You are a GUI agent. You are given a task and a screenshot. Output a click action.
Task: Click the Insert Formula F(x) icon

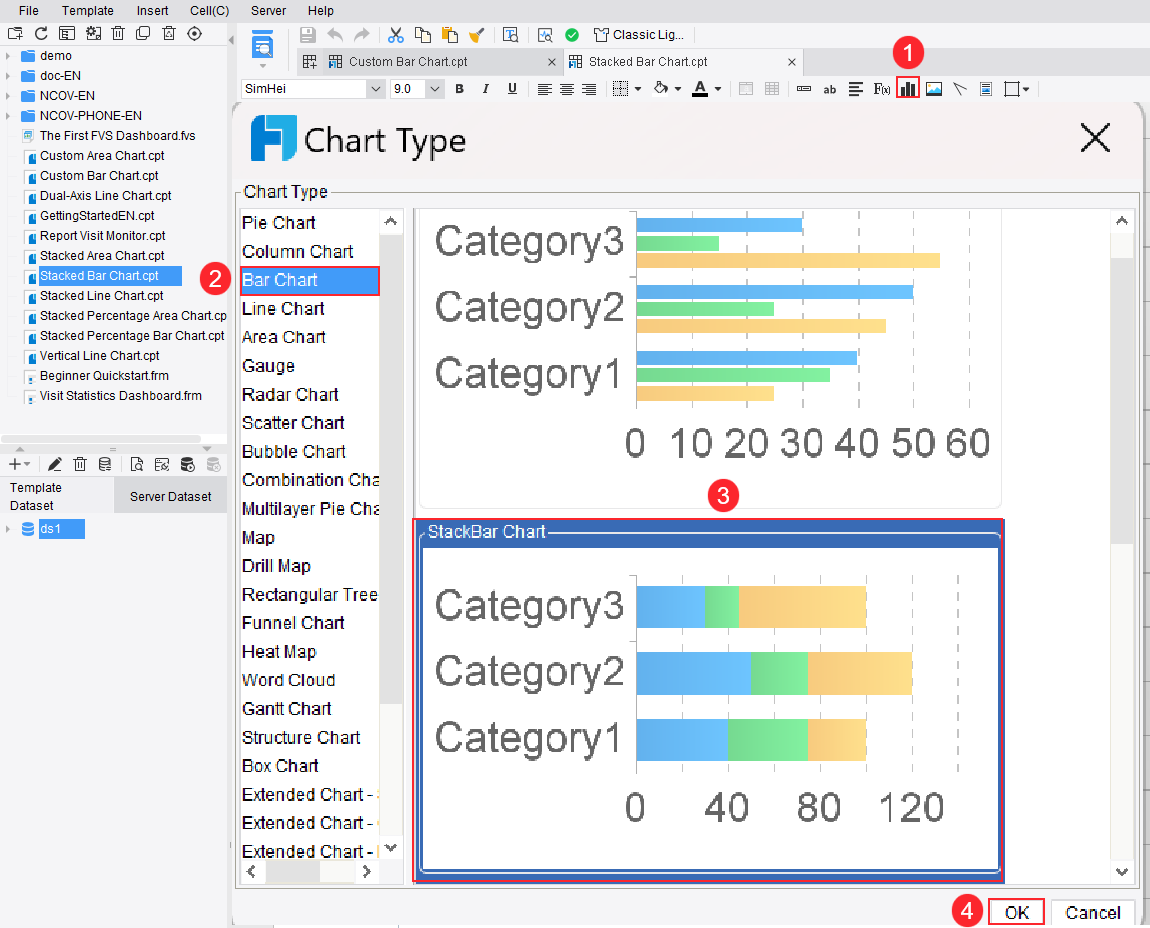[882, 89]
